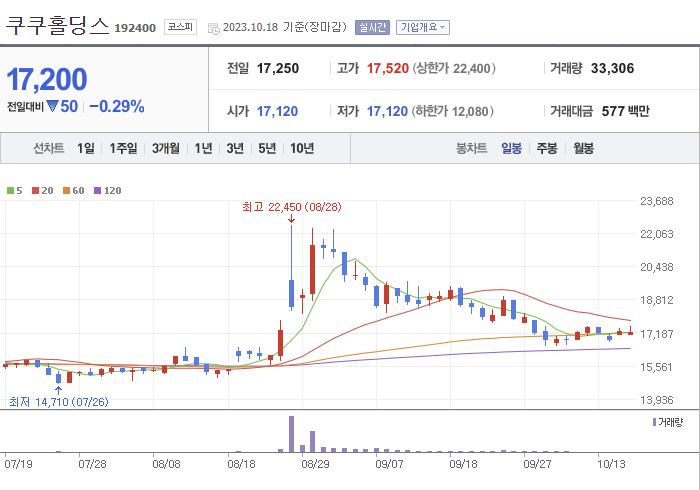
Task: Click the 10/13 date axis label
Action: pos(612,464)
